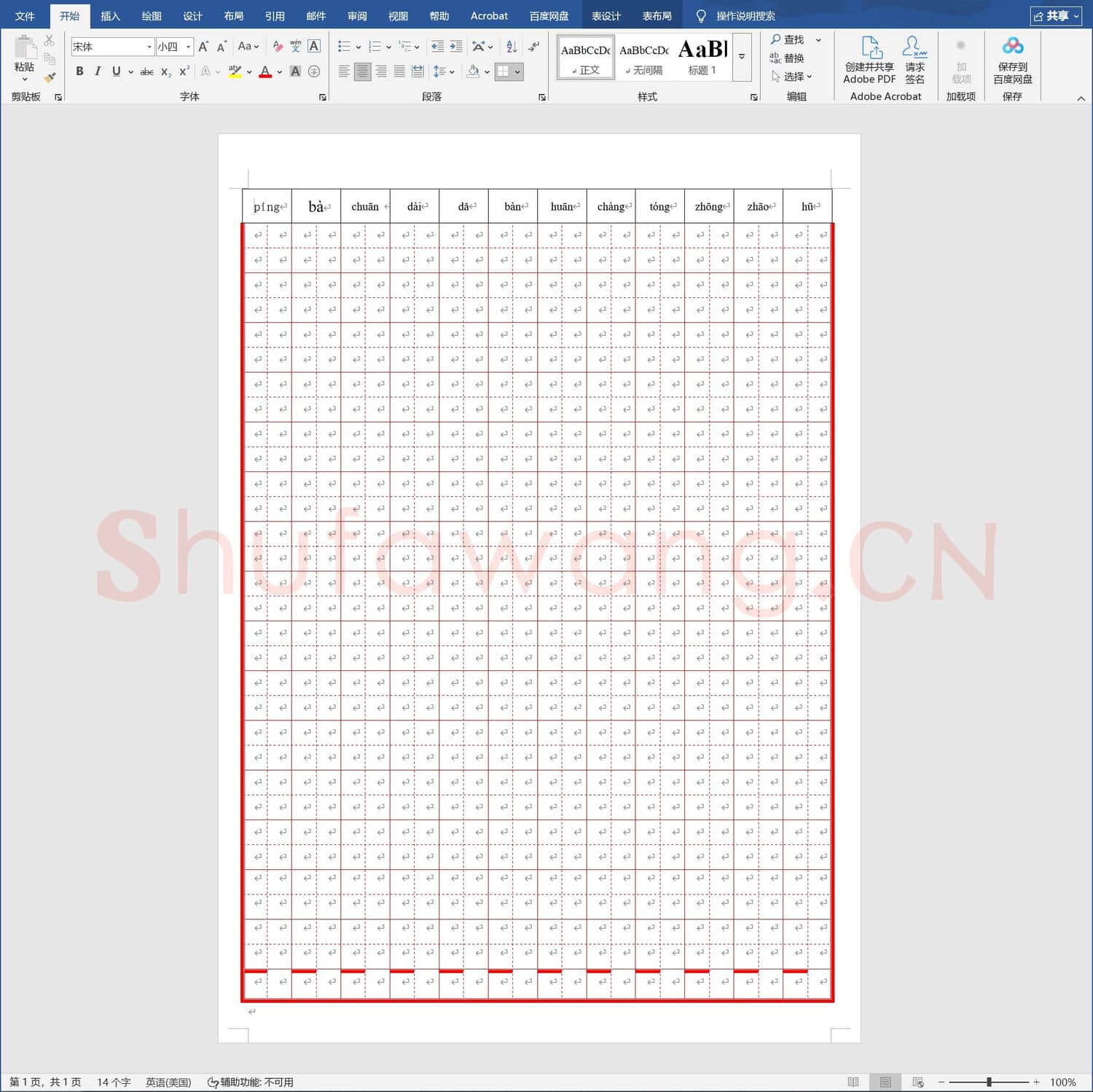Increase paragraph indent
This screenshot has width=1093, height=1092.
point(456,47)
